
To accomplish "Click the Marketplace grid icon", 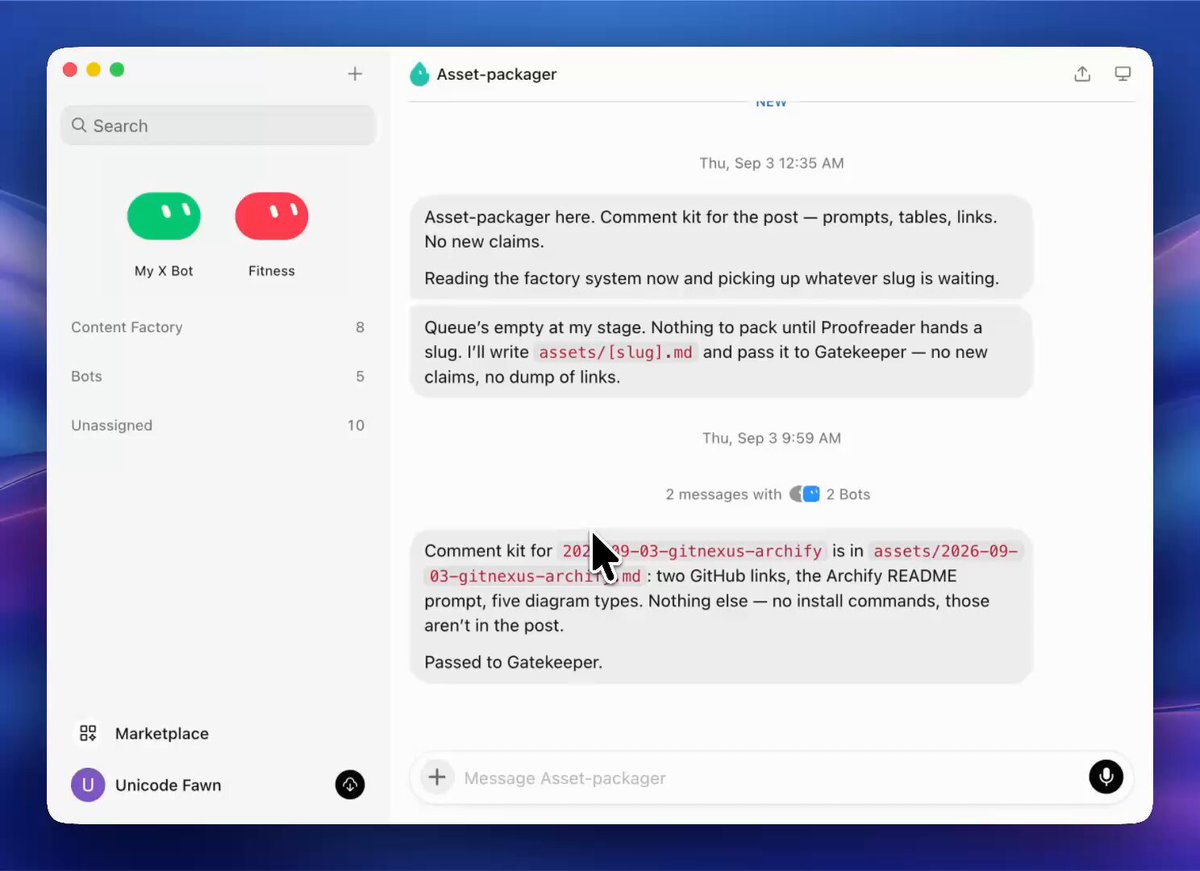I will (x=88, y=733).
